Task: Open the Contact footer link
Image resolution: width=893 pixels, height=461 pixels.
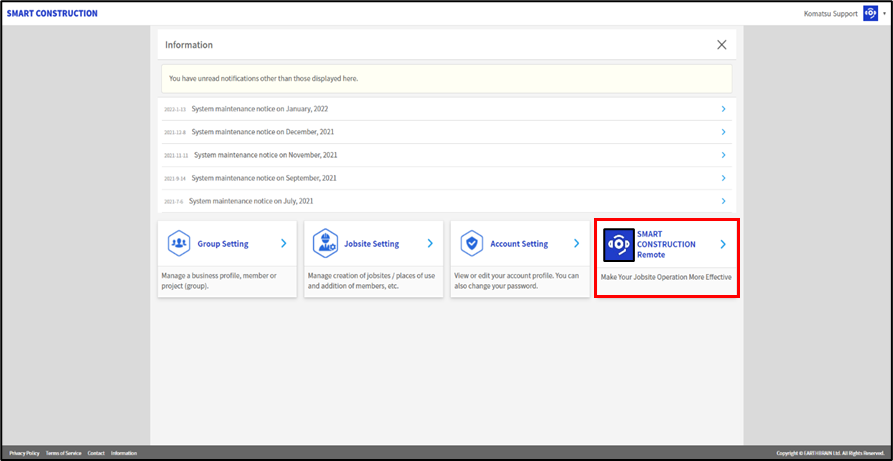Action: click(96, 453)
